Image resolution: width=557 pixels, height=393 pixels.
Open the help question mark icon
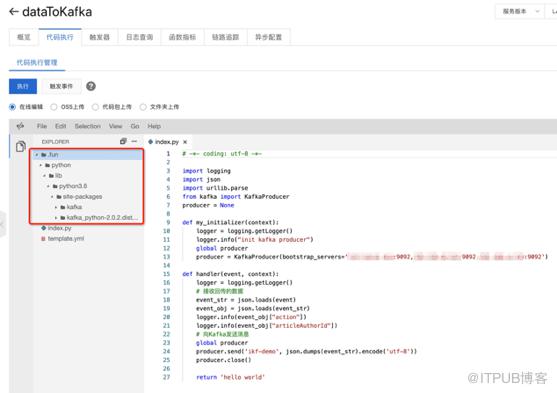click(91, 86)
